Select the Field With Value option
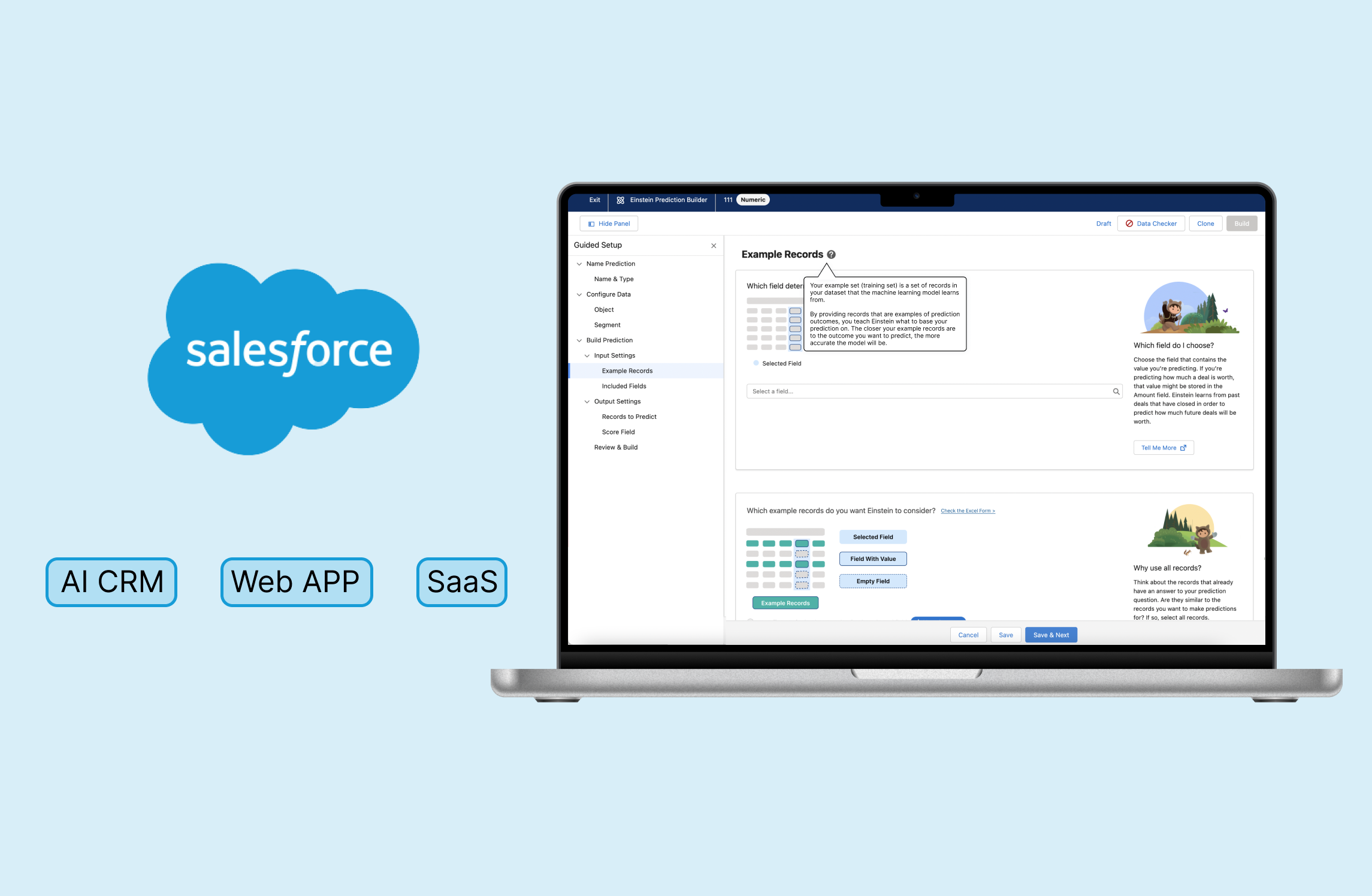Viewport: 1372px width, 896px height. [x=873, y=557]
